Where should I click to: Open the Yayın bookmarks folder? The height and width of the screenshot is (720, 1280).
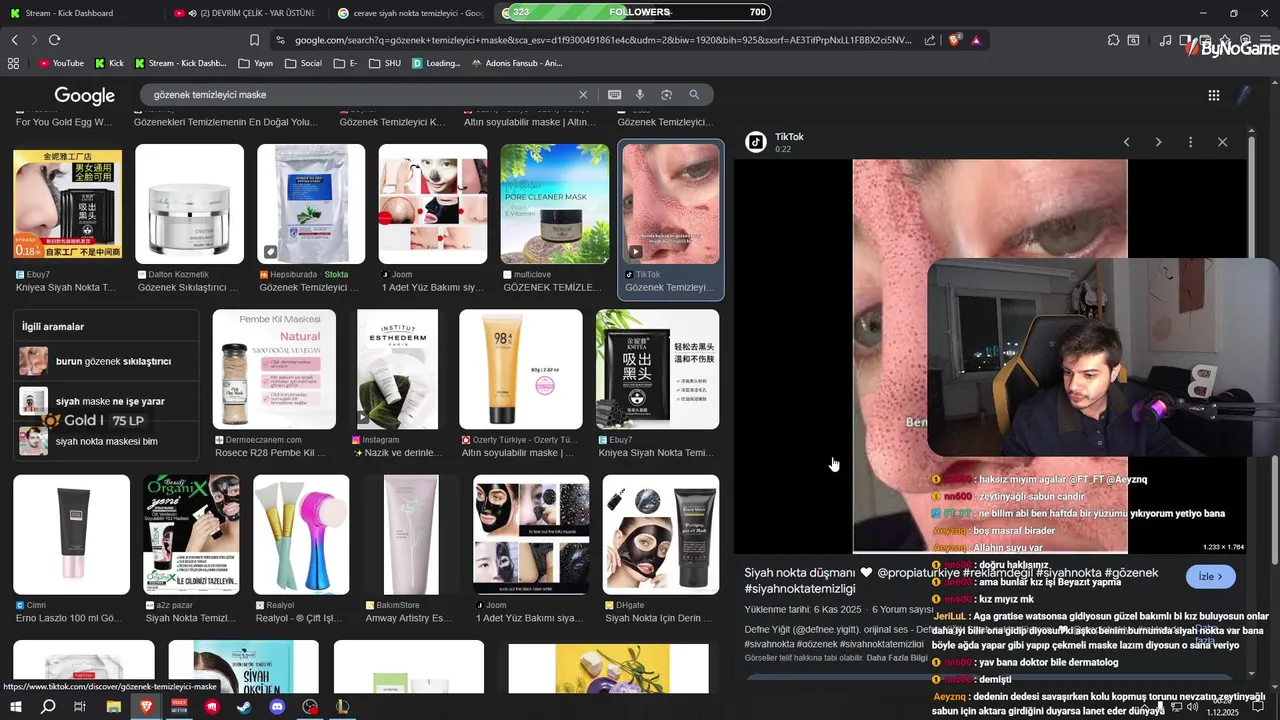[256, 63]
